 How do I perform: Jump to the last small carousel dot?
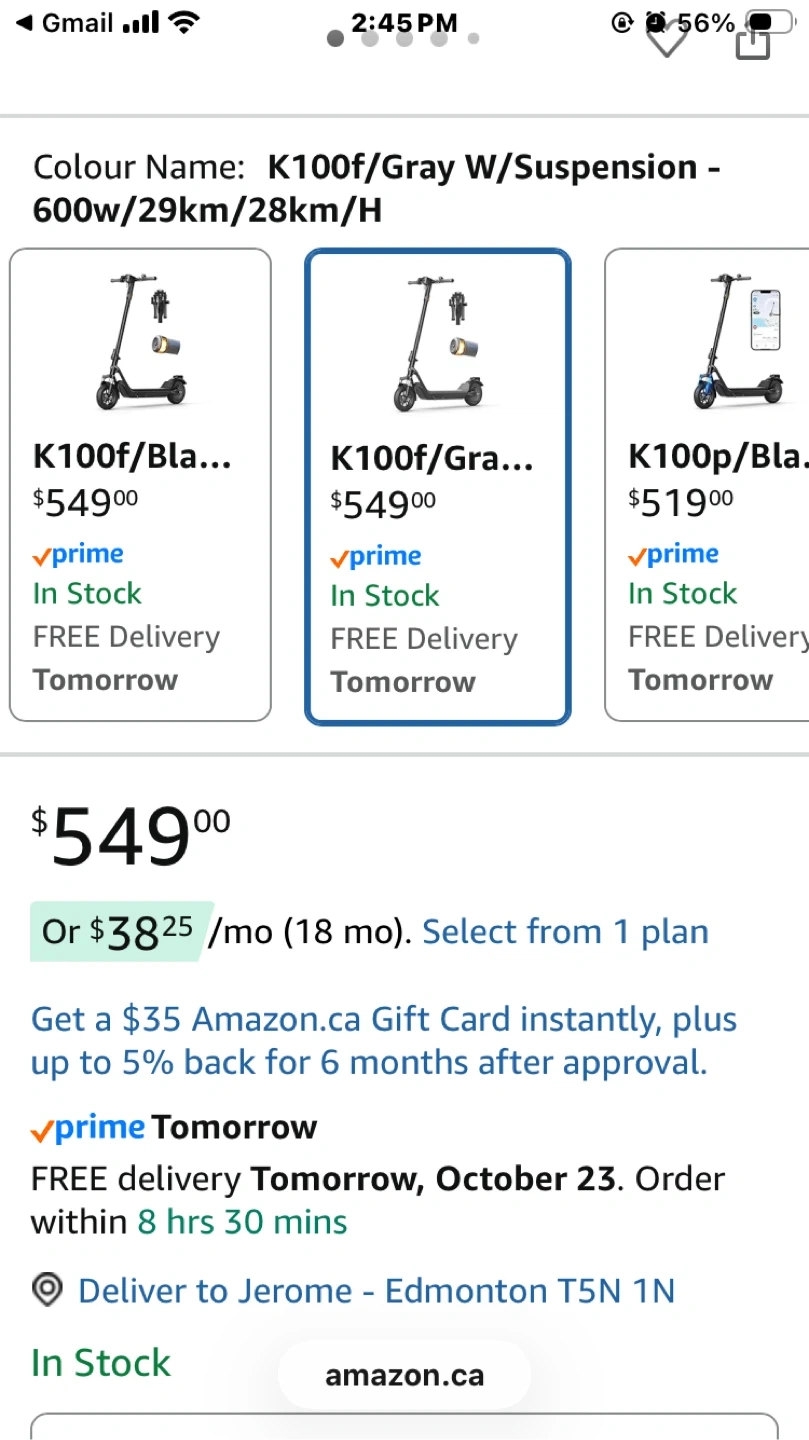click(x=473, y=39)
